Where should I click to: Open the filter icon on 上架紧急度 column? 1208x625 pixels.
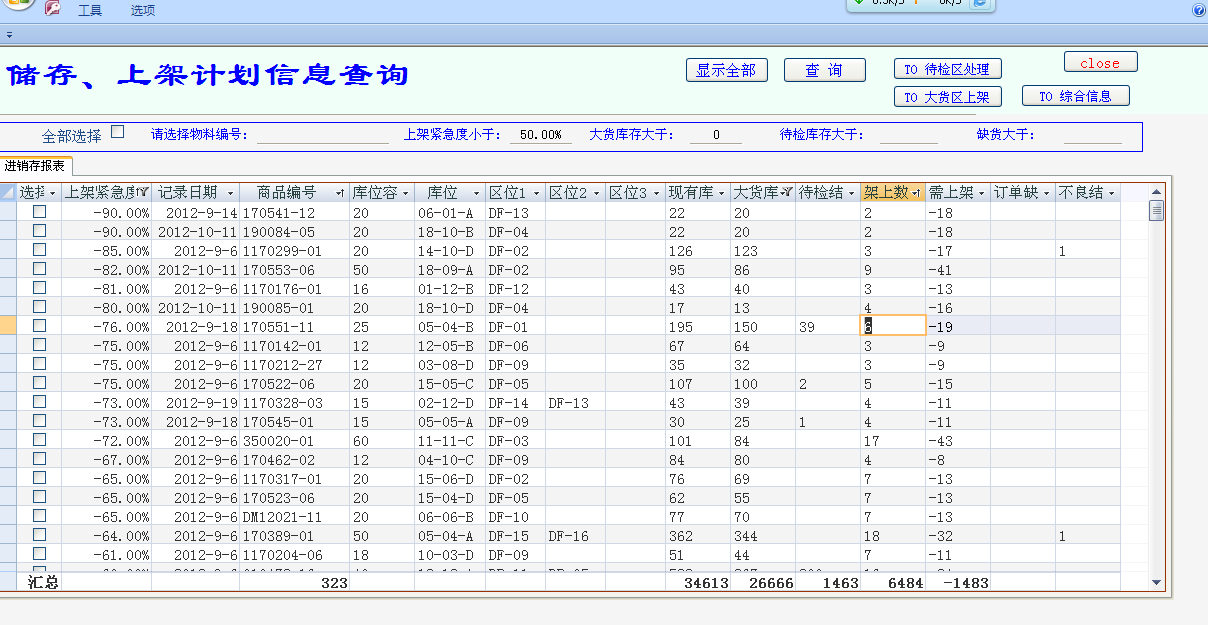(143, 193)
